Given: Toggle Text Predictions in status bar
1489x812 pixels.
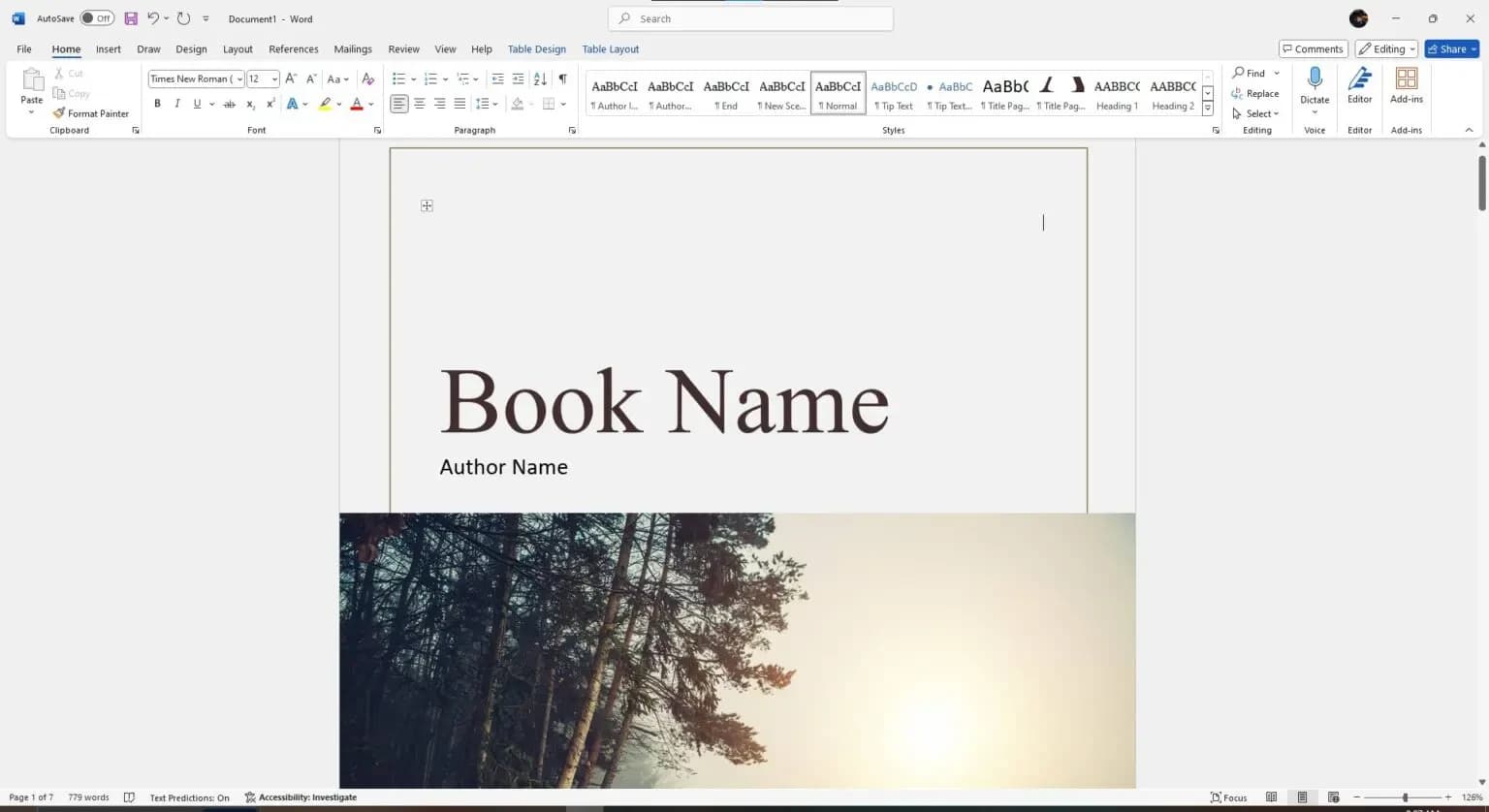Looking at the screenshot, I should (x=189, y=797).
